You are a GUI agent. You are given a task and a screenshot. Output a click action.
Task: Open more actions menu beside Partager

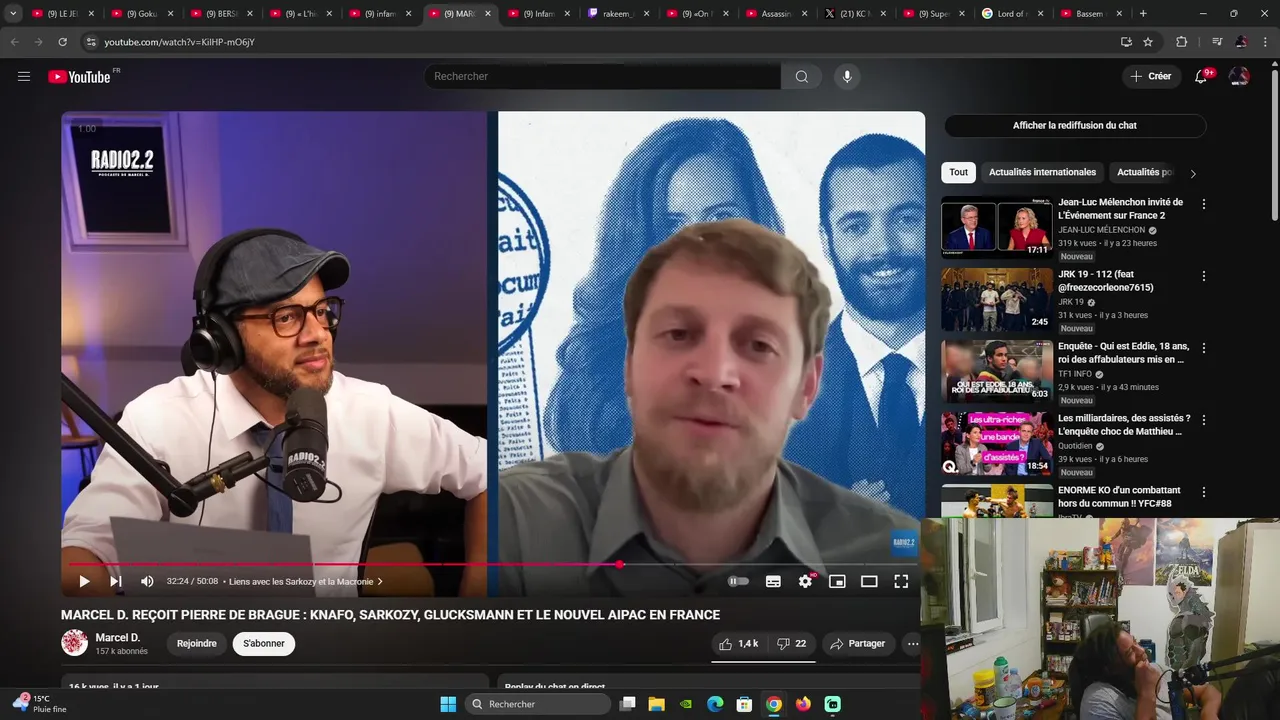pyautogui.click(x=912, y=644)
